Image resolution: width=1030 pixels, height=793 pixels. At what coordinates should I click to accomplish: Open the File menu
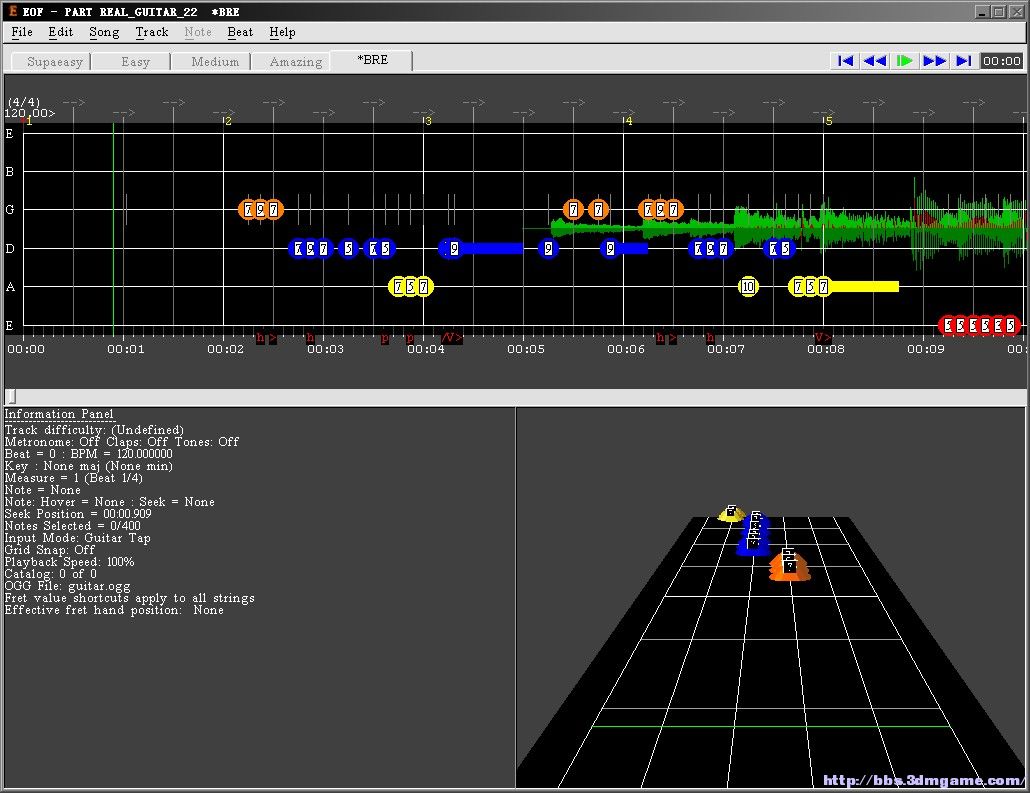coord(22,32)
